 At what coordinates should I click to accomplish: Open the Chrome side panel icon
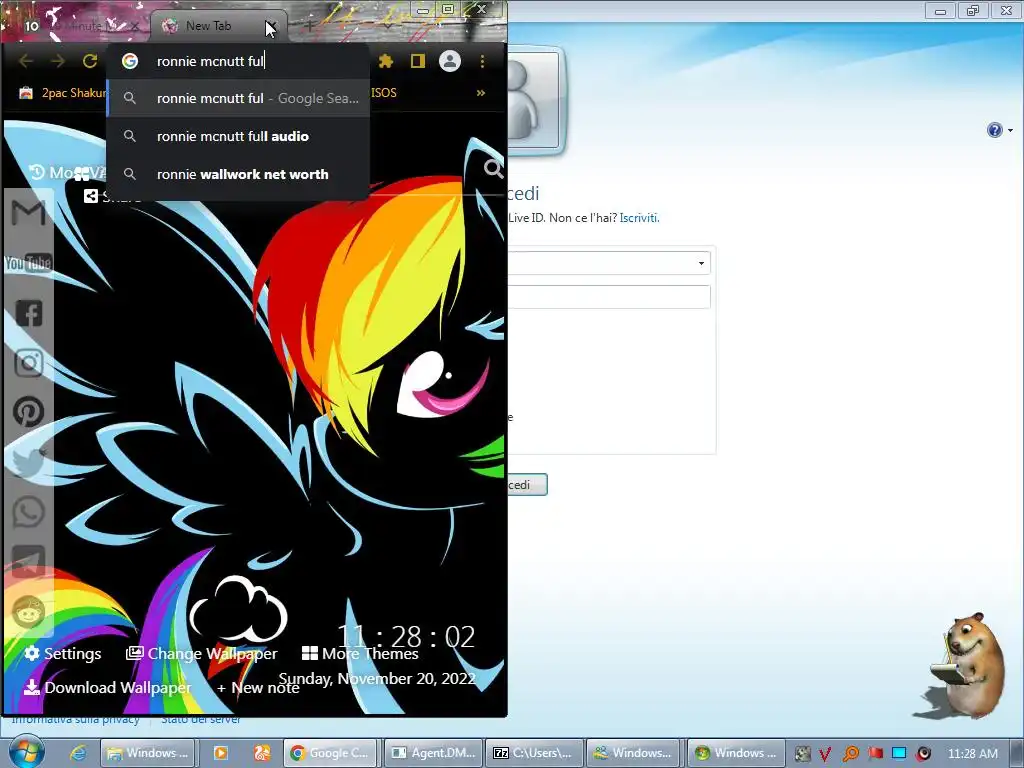pyautogui.click(x=418, y=61)
